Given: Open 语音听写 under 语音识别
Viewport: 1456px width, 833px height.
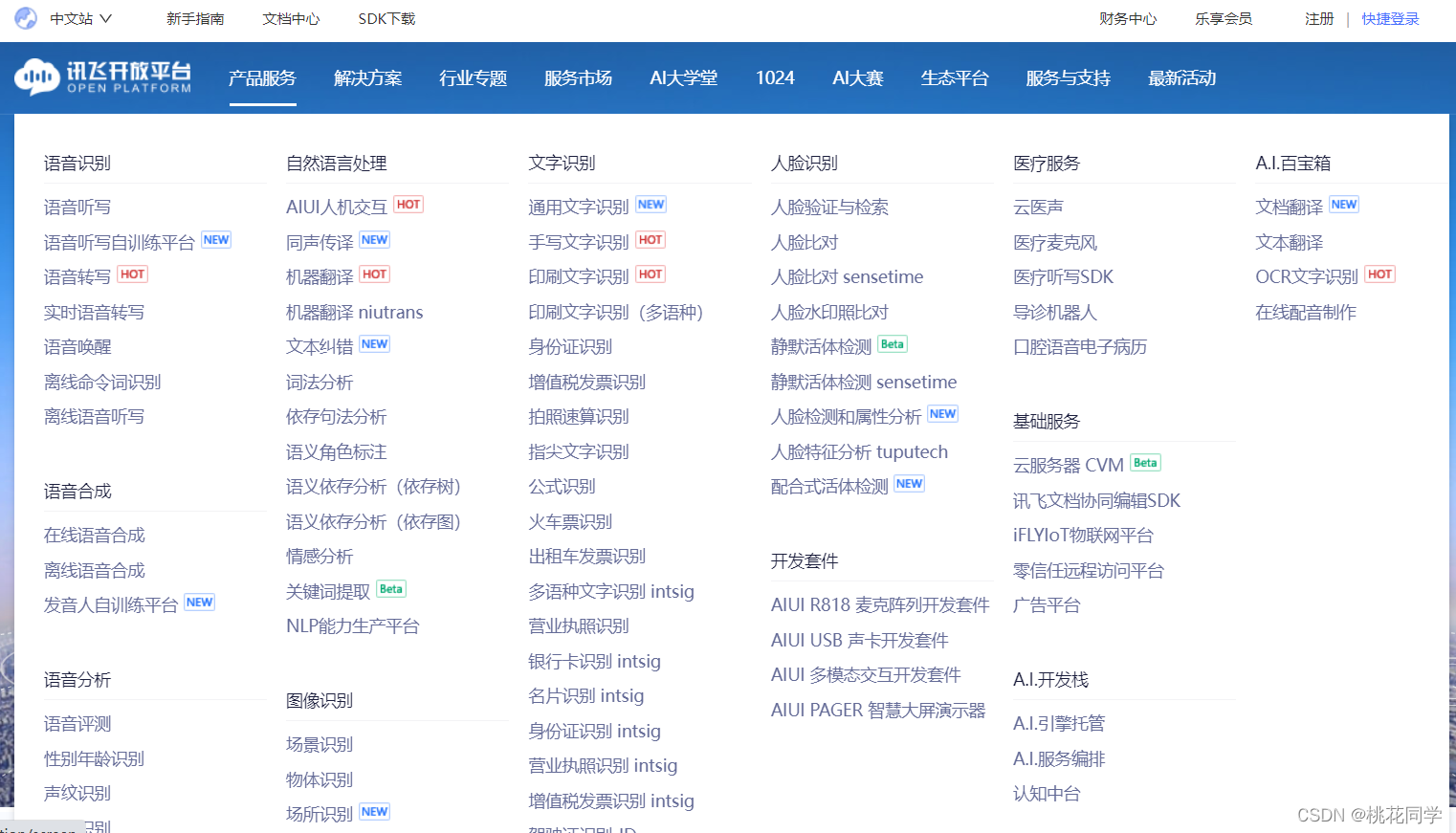Looking at the screenshot, I should click(x=77, y=208).
